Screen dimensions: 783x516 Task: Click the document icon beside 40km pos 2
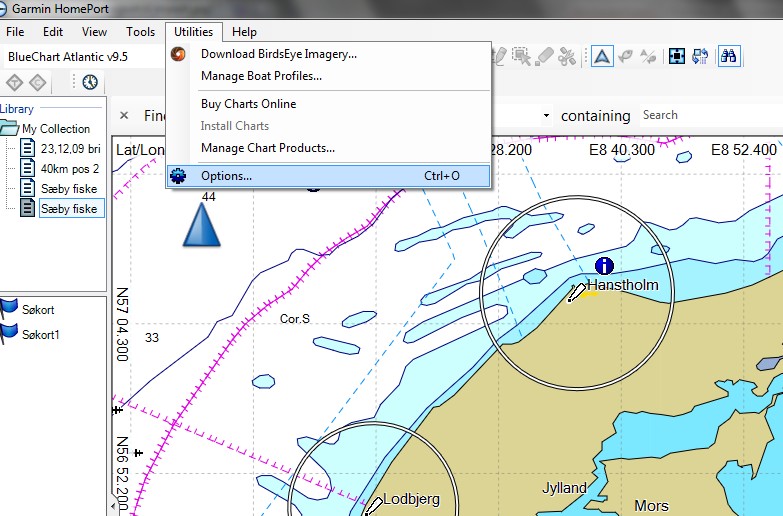click(x=27, y=168)
